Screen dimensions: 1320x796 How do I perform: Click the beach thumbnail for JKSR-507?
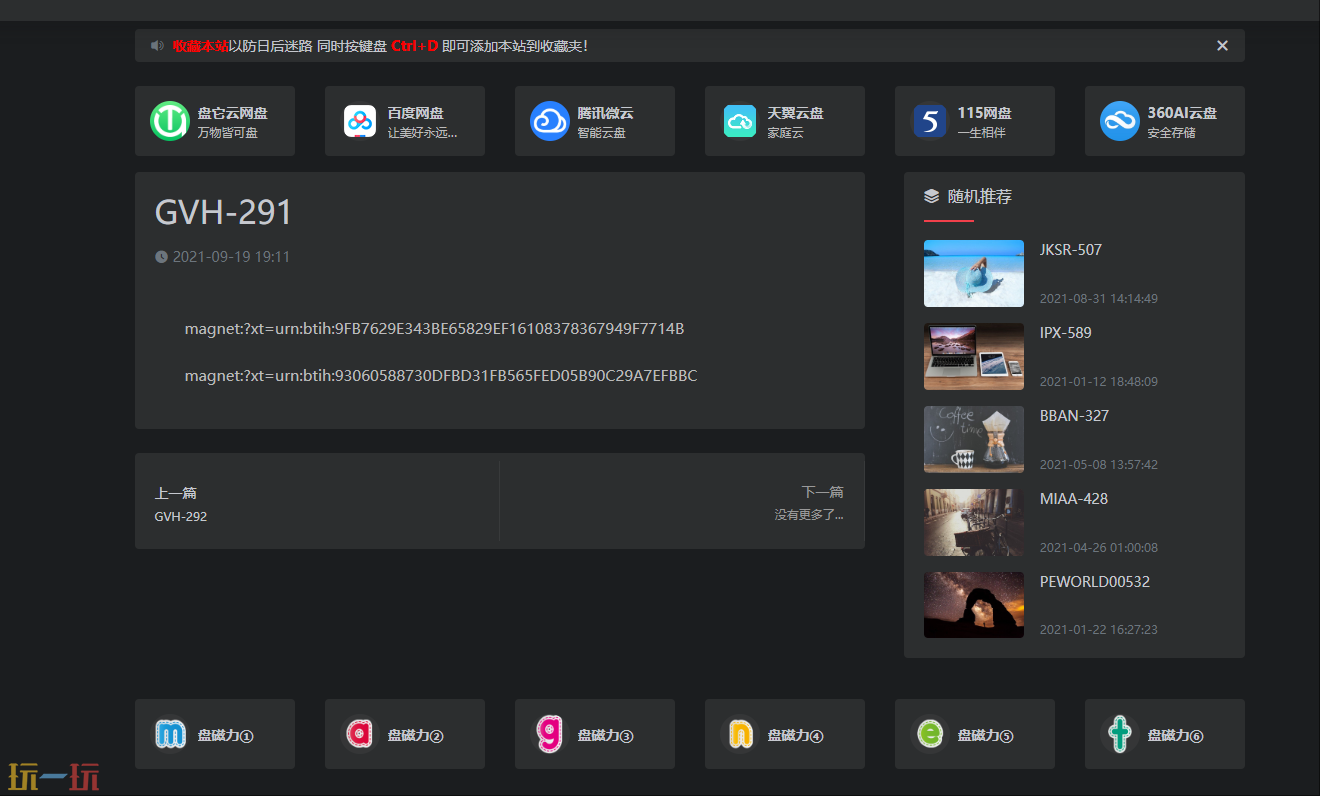(974, 273)
